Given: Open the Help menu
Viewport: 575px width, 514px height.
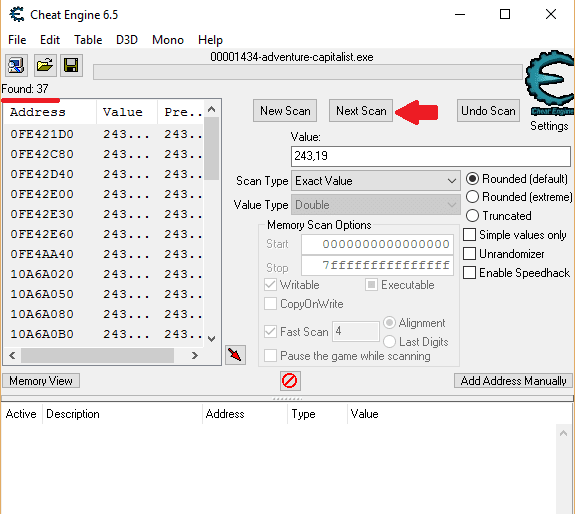Looking at the screenshot, I should coord(210,40).
